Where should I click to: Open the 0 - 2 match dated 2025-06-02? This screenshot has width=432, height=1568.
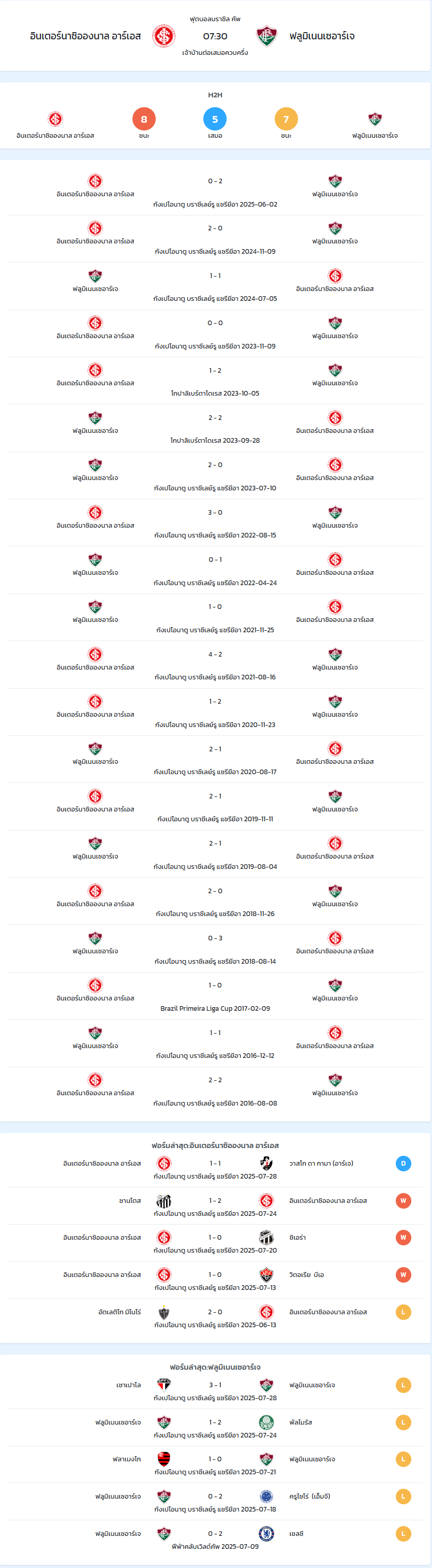pos(215,192)
